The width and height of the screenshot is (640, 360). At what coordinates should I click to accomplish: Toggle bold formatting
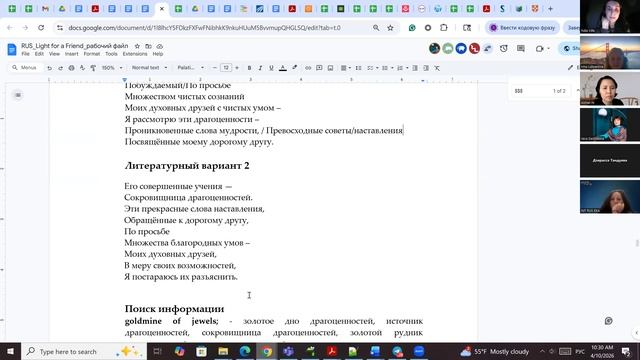click(249, 68)
